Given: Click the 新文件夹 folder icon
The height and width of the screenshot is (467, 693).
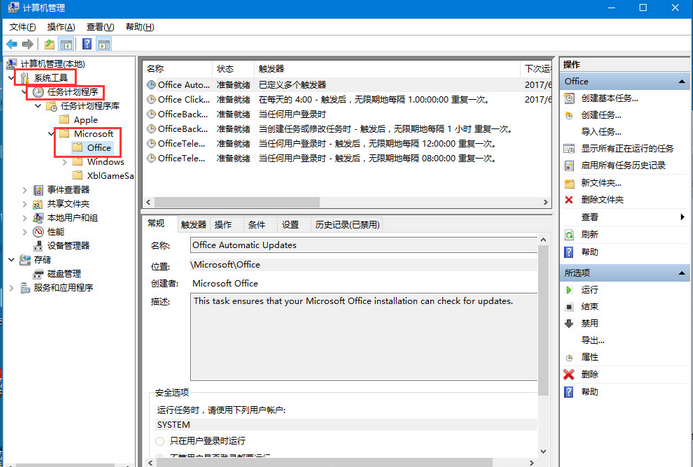Looking at the screenshot, I should (x=569, y=183).
